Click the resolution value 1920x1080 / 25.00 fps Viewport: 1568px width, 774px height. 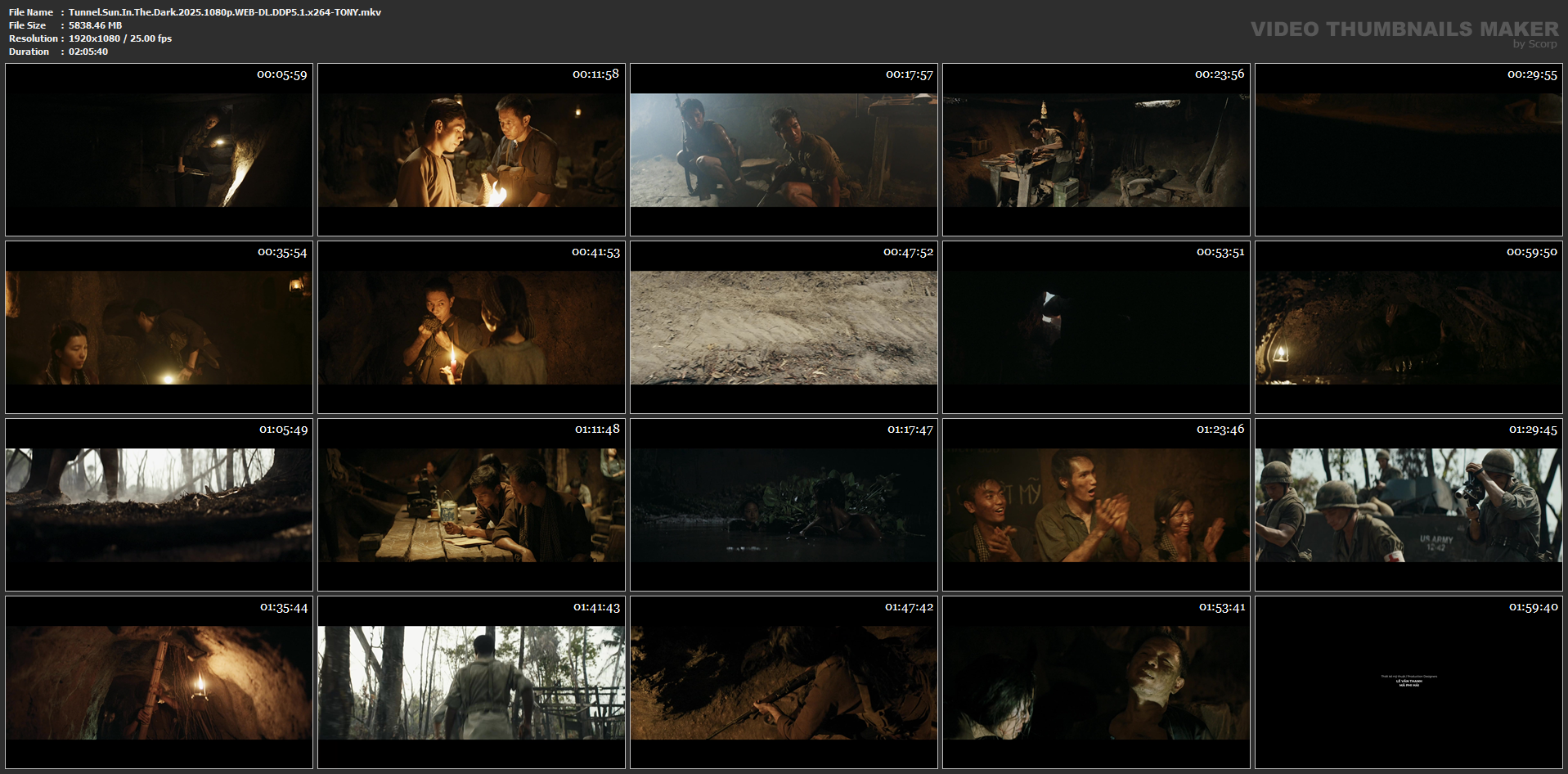120,38
